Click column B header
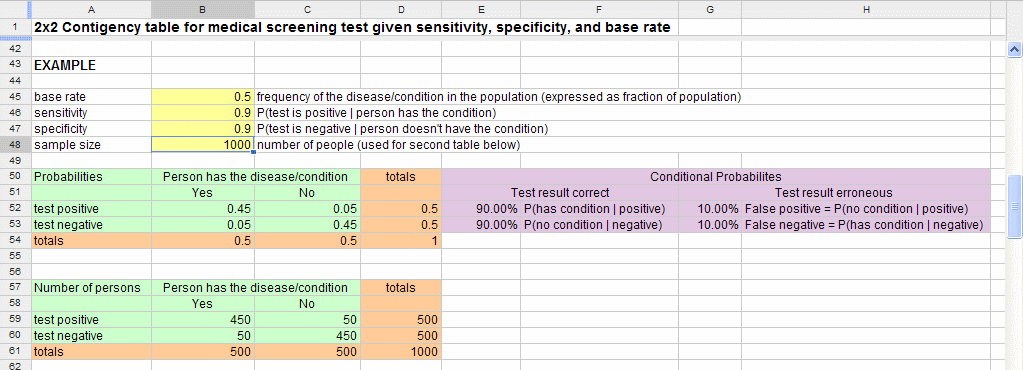Image resolution: width=1023 pixels, height=370 pixels. [x=203, y=9]
